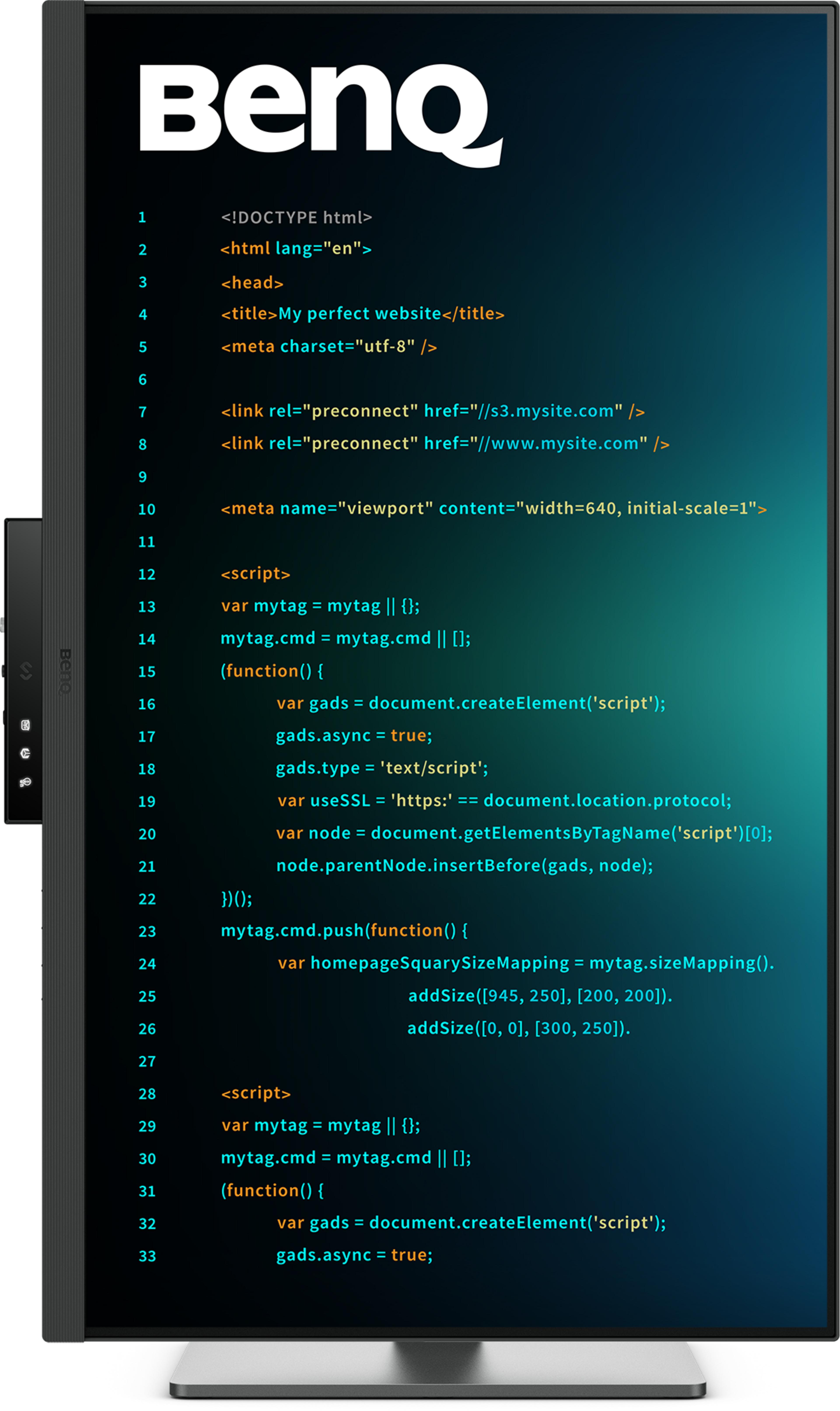840x1411 pixels.
Task: Click the 'My perfect website' title text
Action: 359,314
